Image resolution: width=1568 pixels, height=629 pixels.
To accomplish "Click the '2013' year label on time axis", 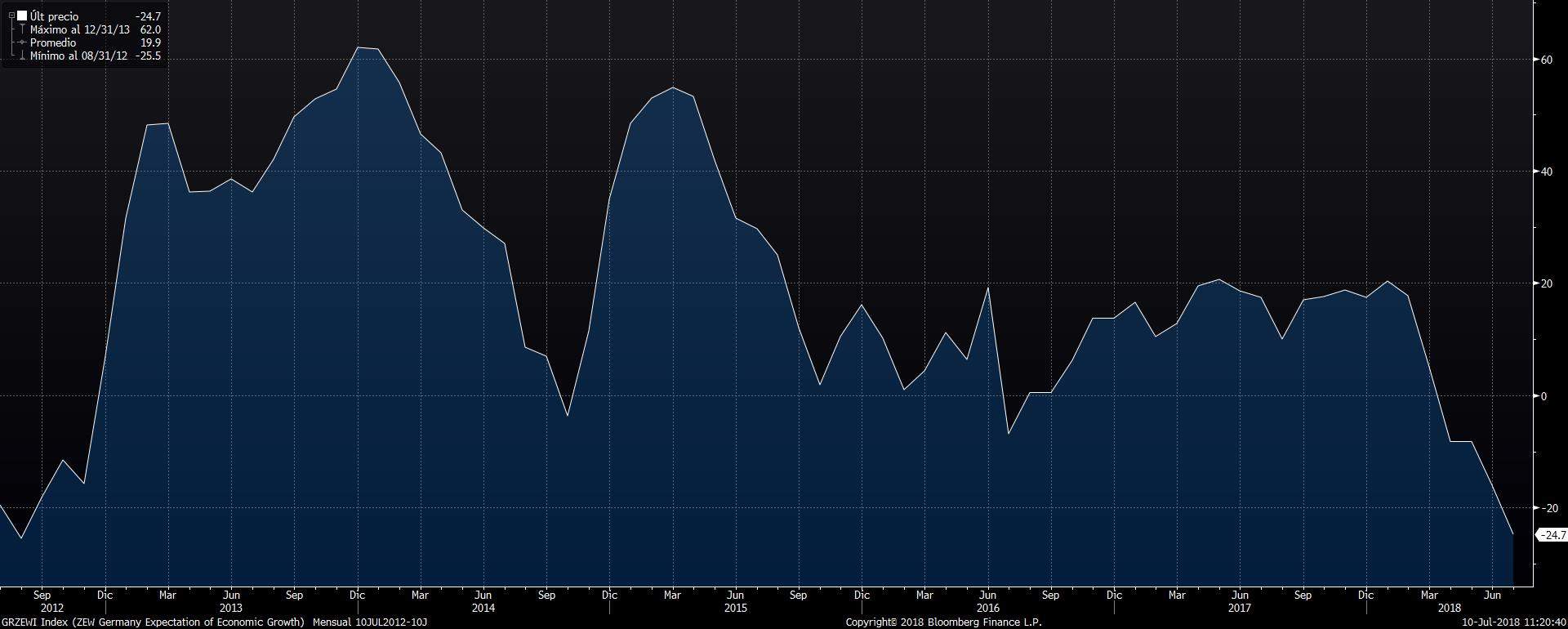I will 230,608.
